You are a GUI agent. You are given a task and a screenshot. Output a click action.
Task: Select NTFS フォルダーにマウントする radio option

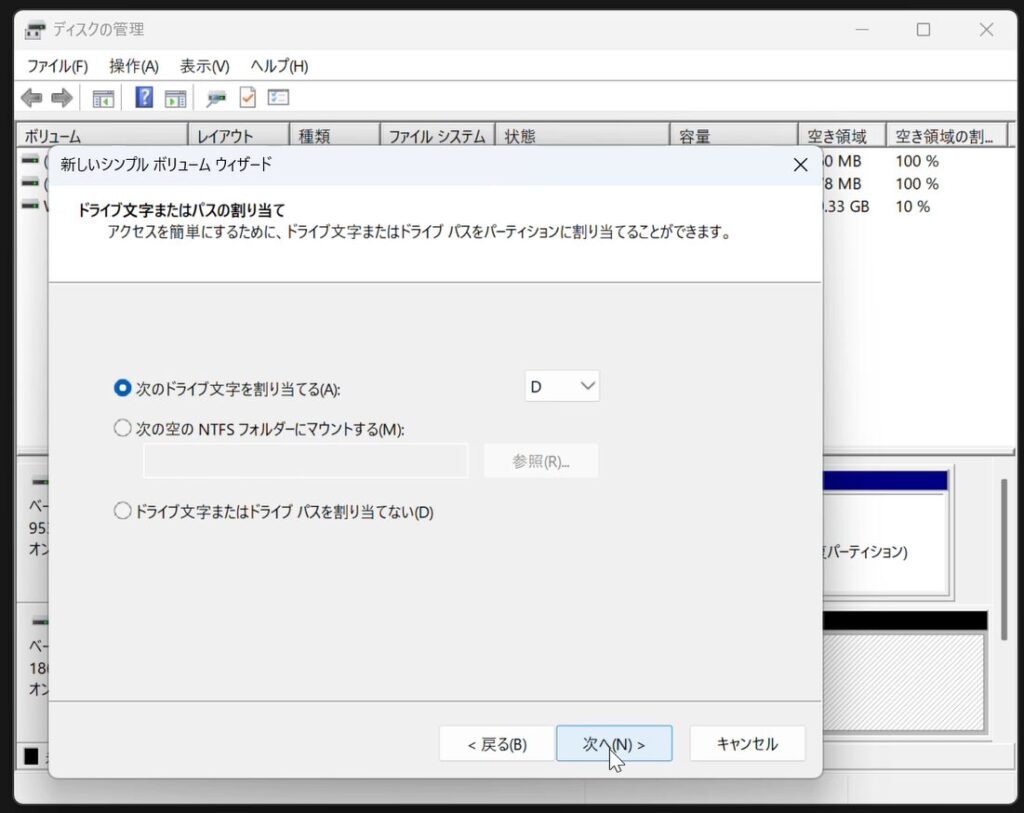[123, 429]
